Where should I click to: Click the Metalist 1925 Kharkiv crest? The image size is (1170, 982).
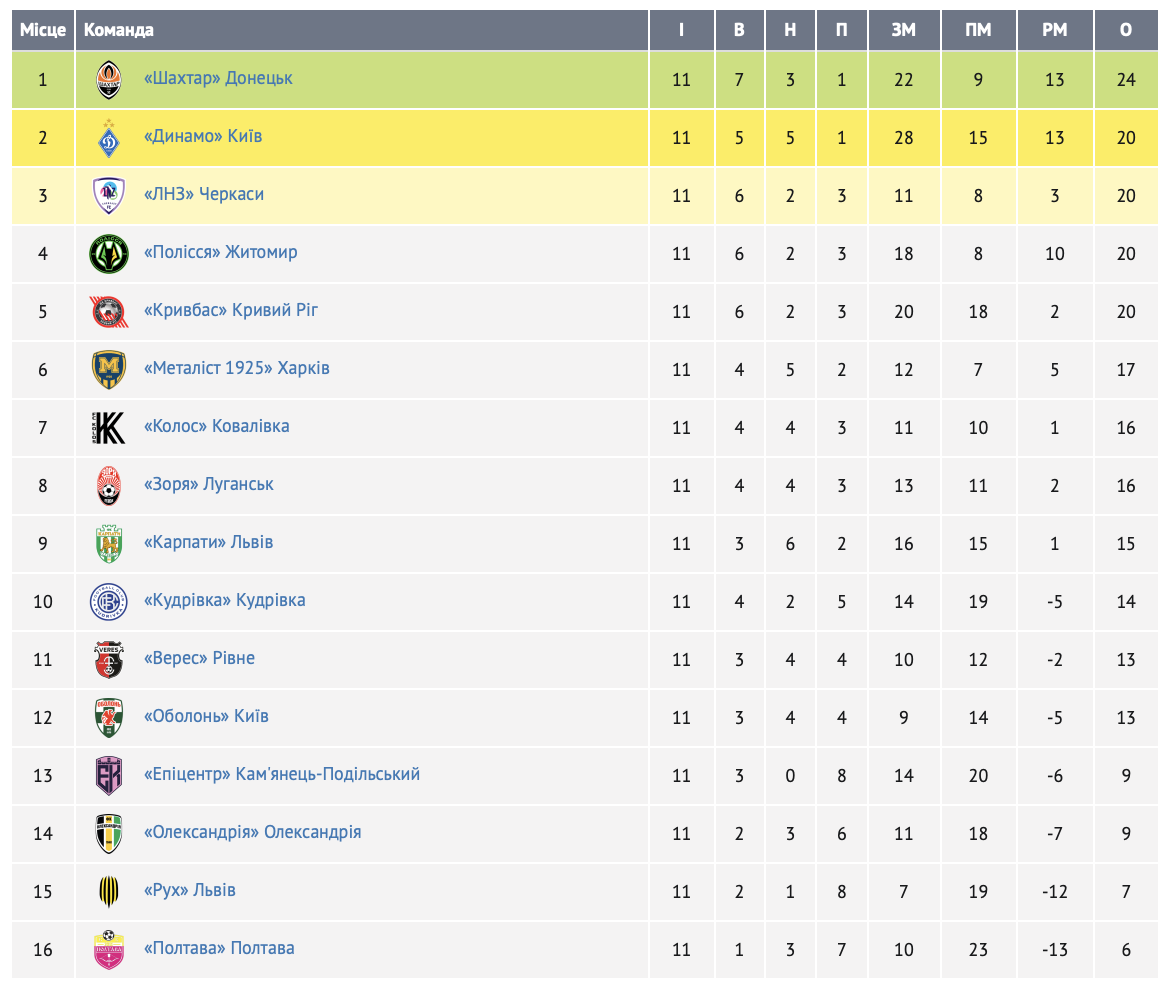coord(108,369)
